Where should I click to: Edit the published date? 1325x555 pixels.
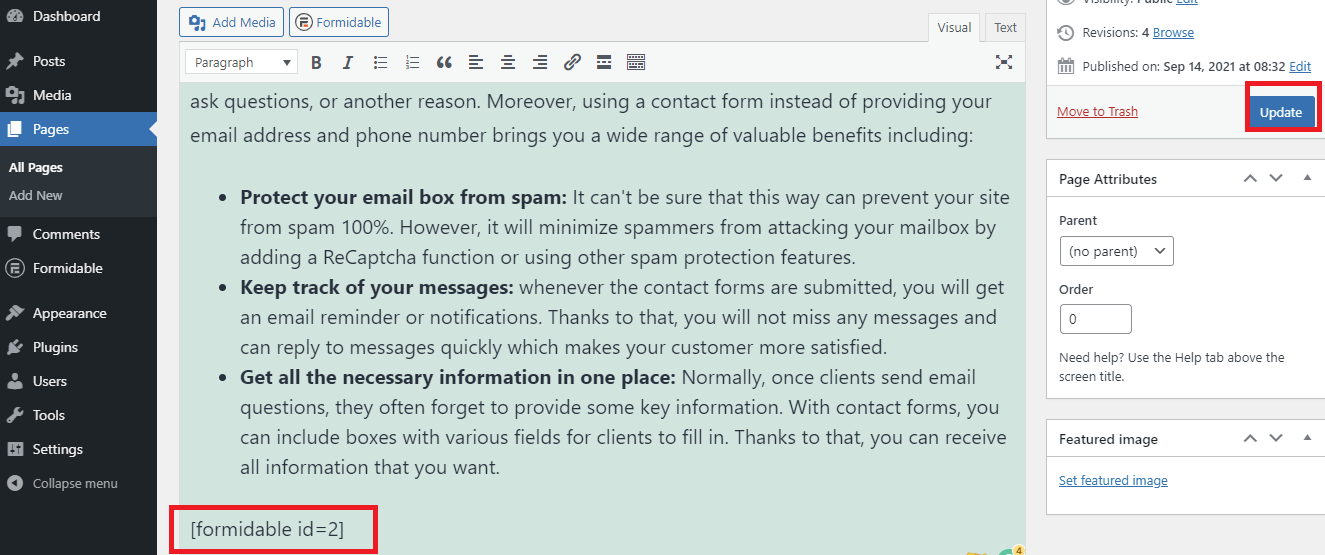pos(1300,67)
